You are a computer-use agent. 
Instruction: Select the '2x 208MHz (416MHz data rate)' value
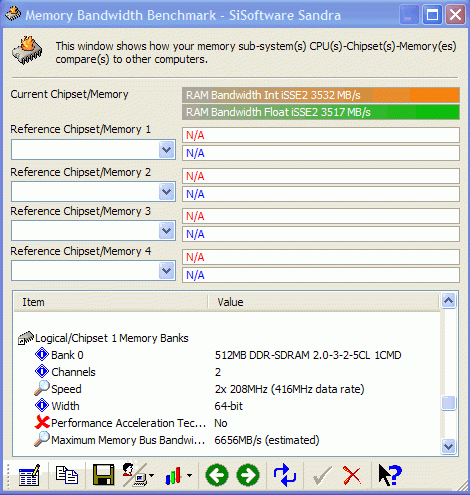click(x=289, y=389)
